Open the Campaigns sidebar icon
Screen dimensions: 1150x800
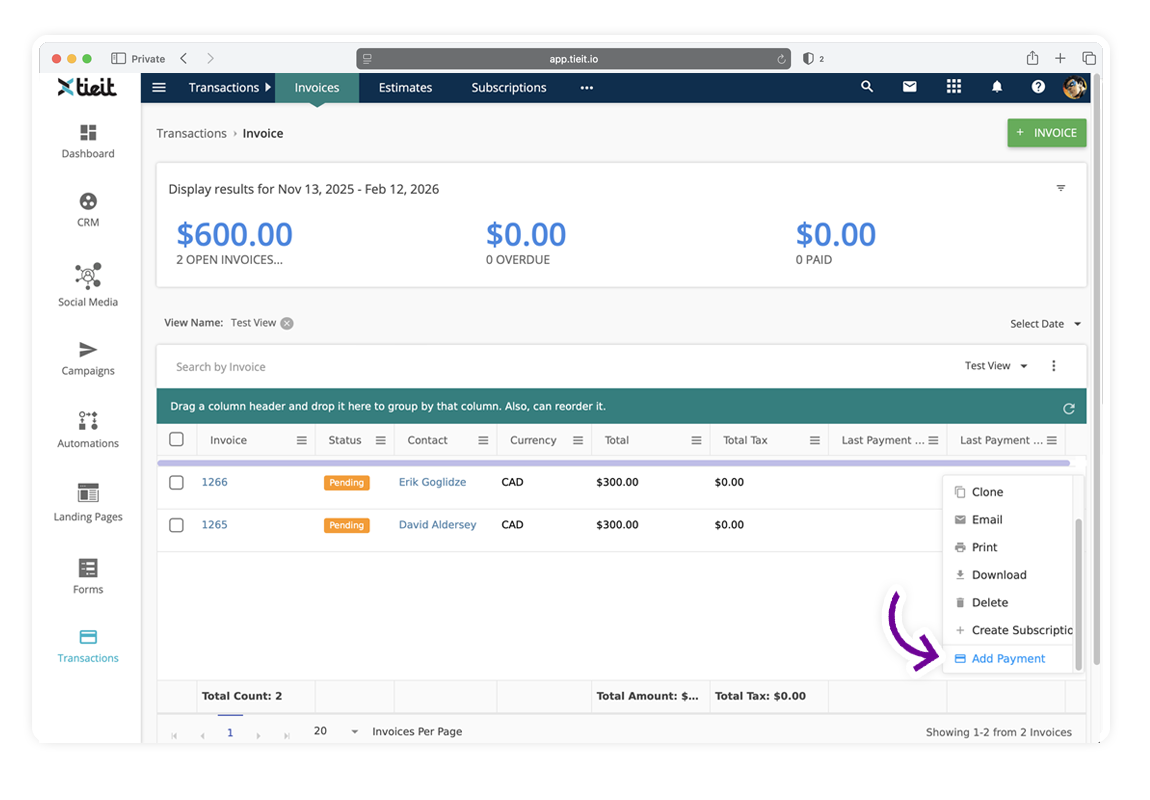pyautogui.click(x=88, y=349)
